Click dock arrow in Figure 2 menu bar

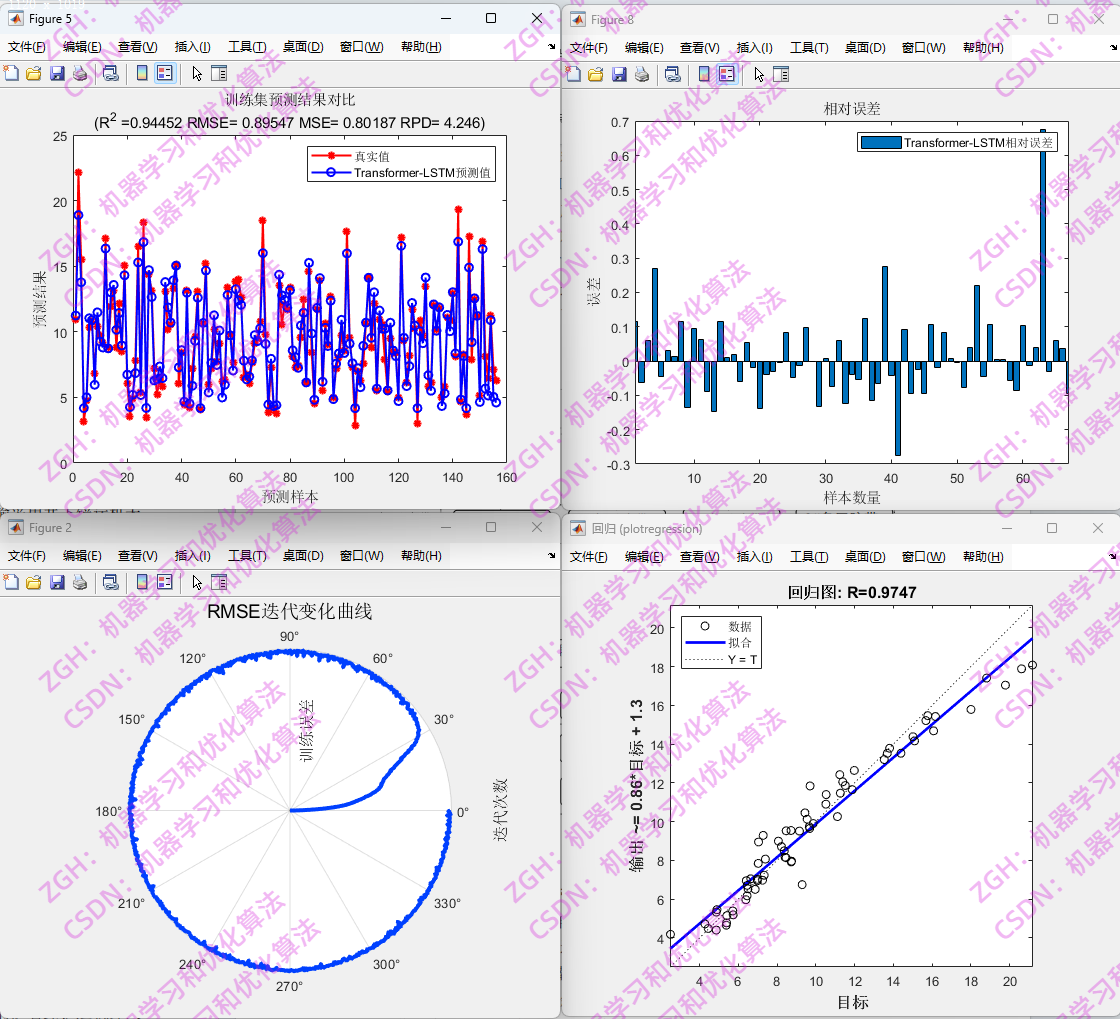(551, 556)
